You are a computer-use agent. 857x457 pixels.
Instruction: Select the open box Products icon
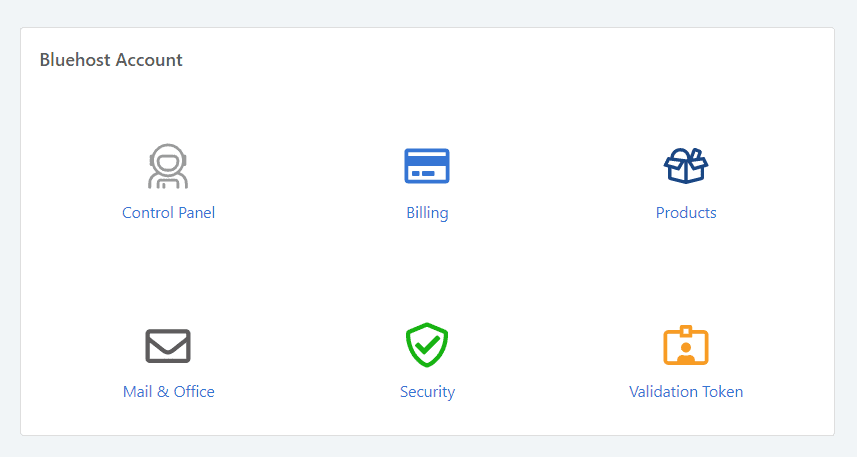[686, 166]
